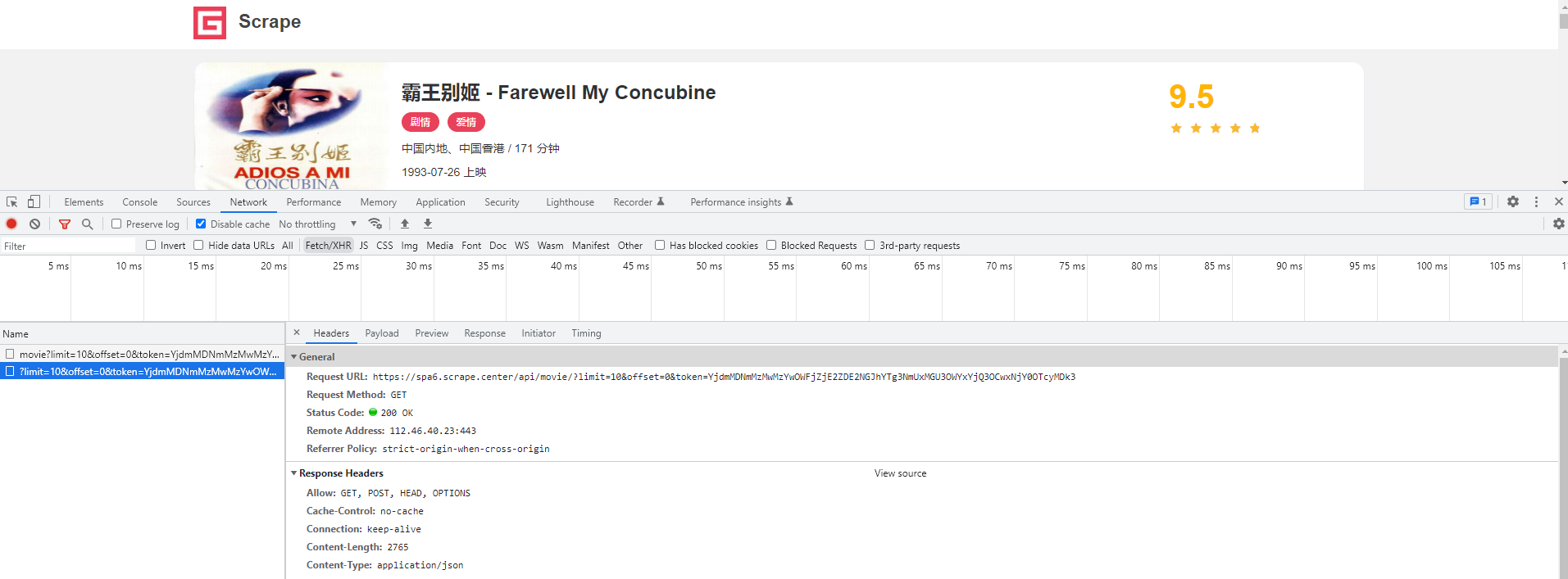Show the request Timing tab

coord(586,333)
